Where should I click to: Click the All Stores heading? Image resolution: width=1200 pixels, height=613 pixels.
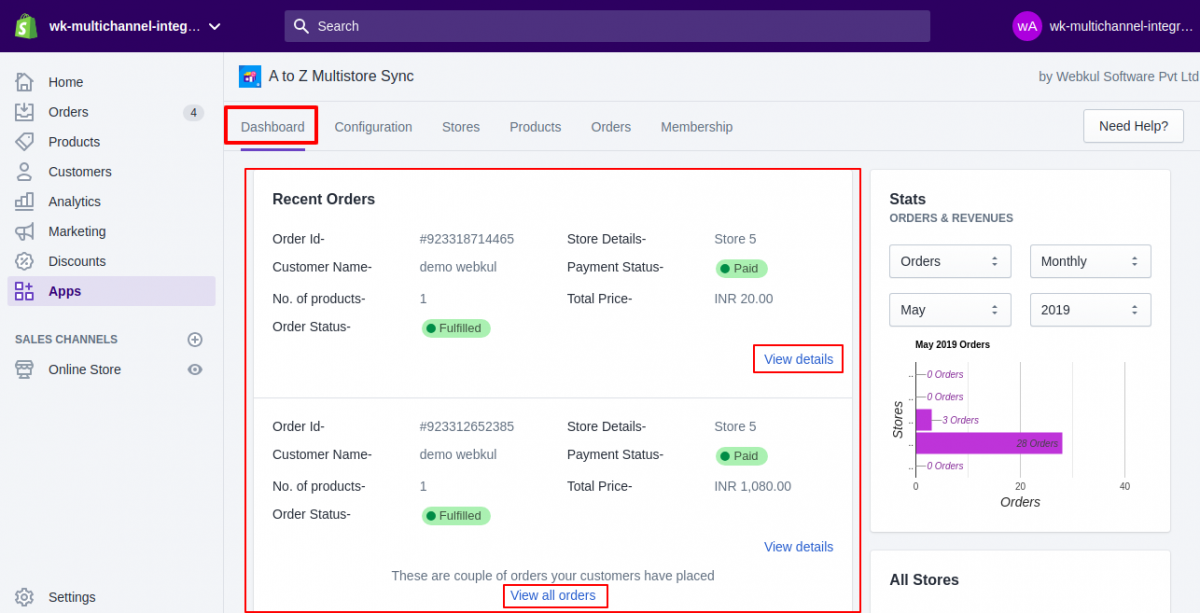coord(924,580)
